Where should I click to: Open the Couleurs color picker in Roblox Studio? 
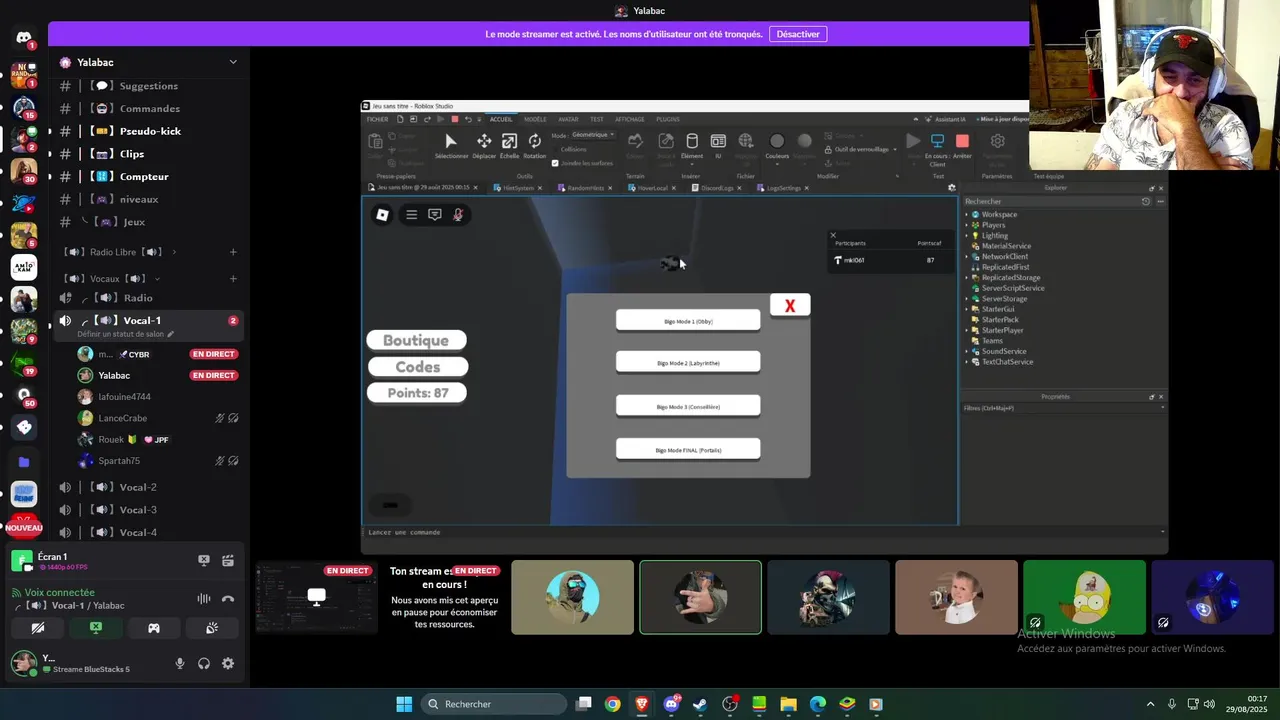coord(777,146)
